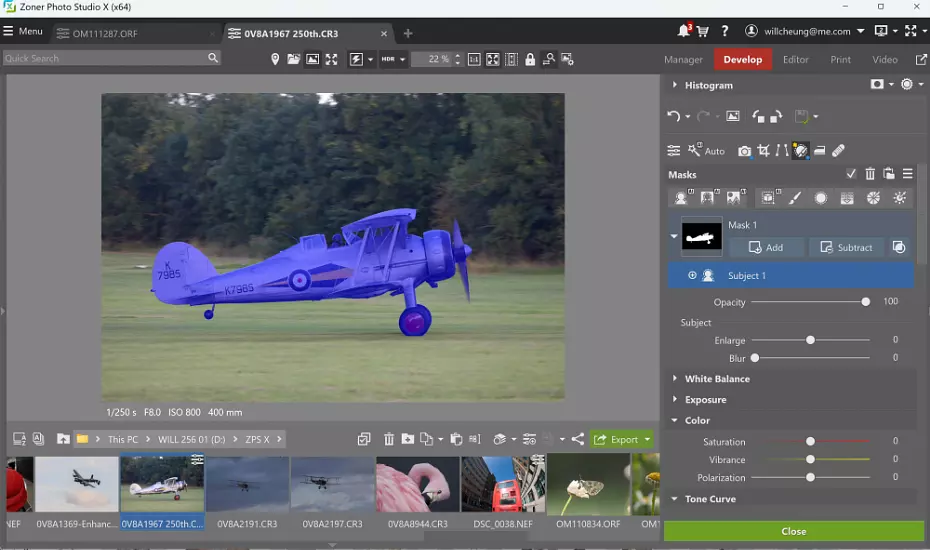This screenshot has height=550, width=930.
Task: Open the notifications bell
Action: (683, 31)
